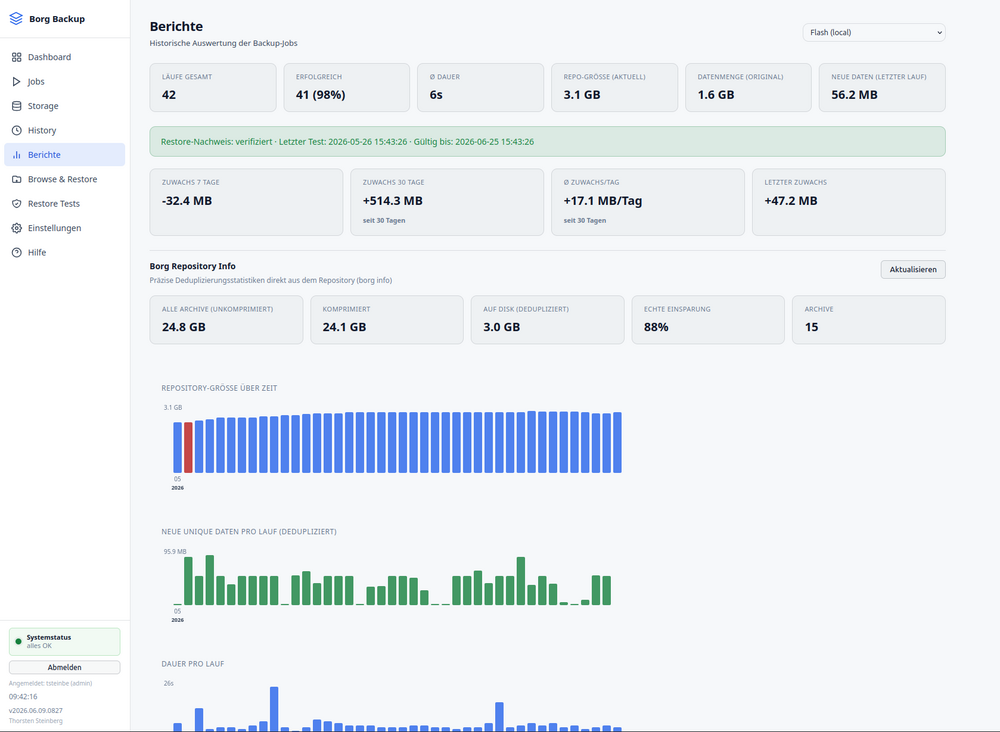Click the Hilfe question-mark icon
1000x732 pixels.
coord(17,253)
